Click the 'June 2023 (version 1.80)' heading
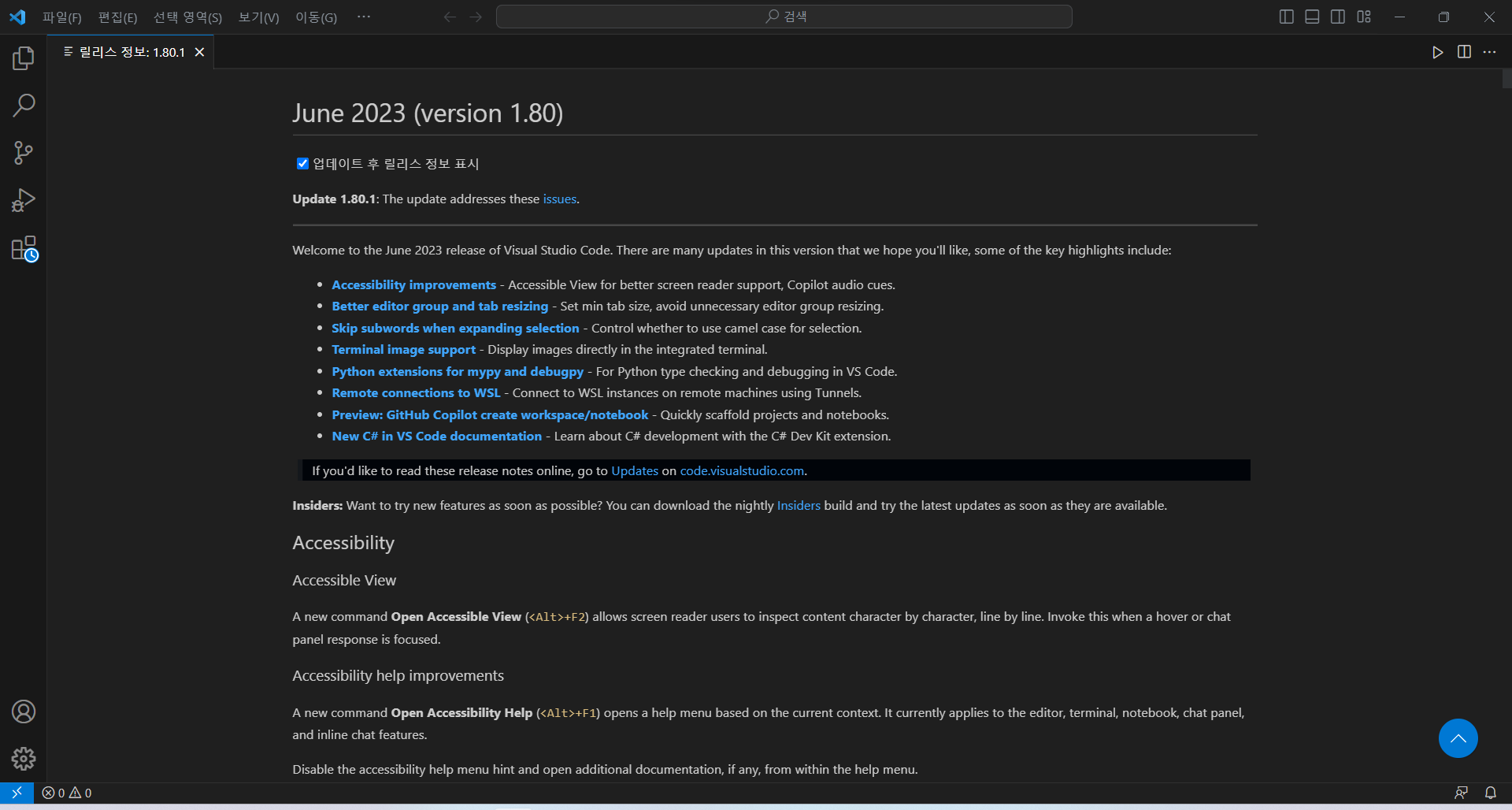1512x810 pixels. [428, 113]
